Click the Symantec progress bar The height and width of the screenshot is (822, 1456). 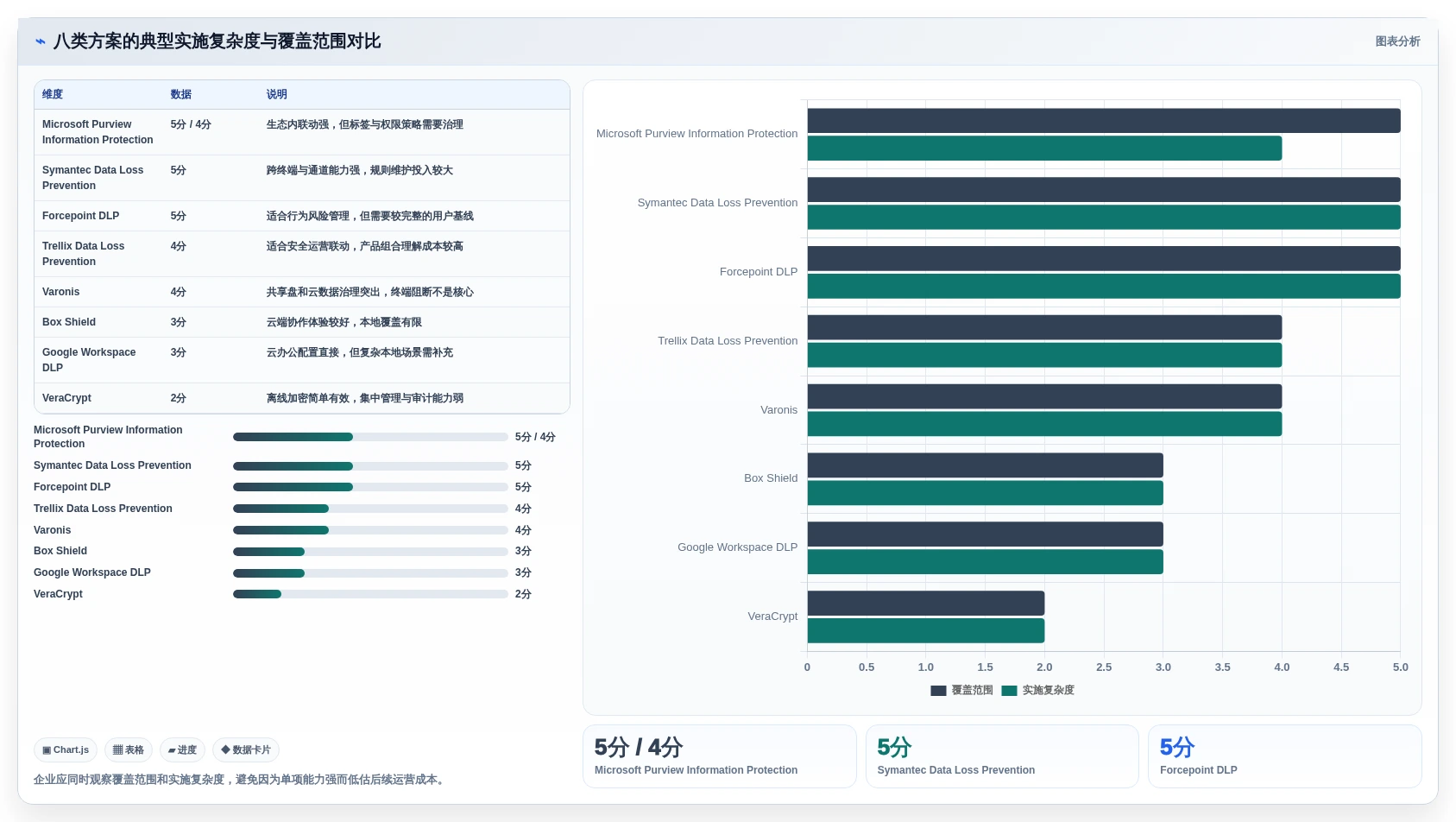pos(370,466)
